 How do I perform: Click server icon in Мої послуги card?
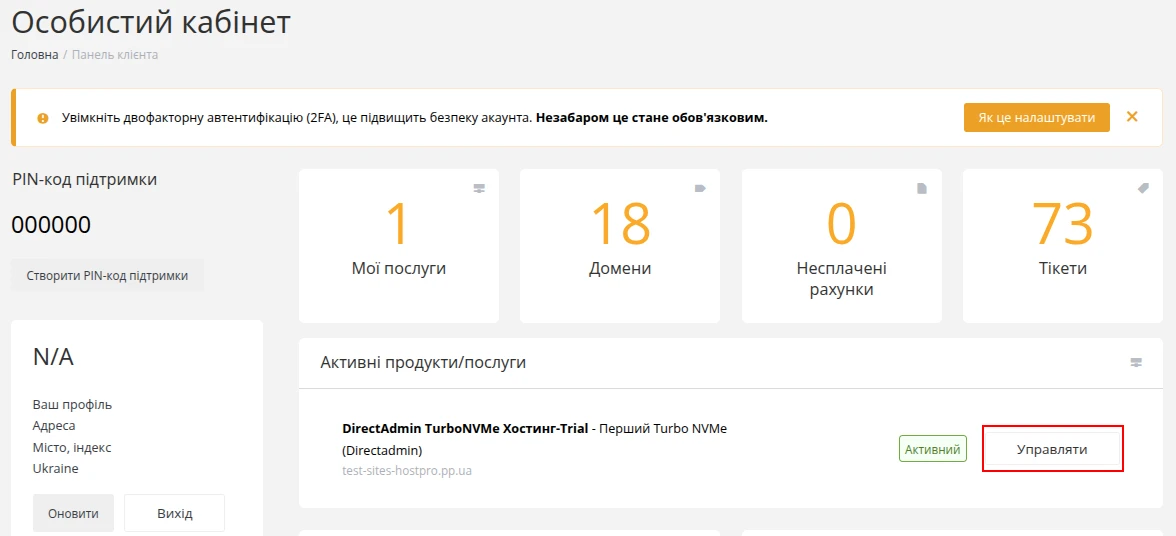479,189
